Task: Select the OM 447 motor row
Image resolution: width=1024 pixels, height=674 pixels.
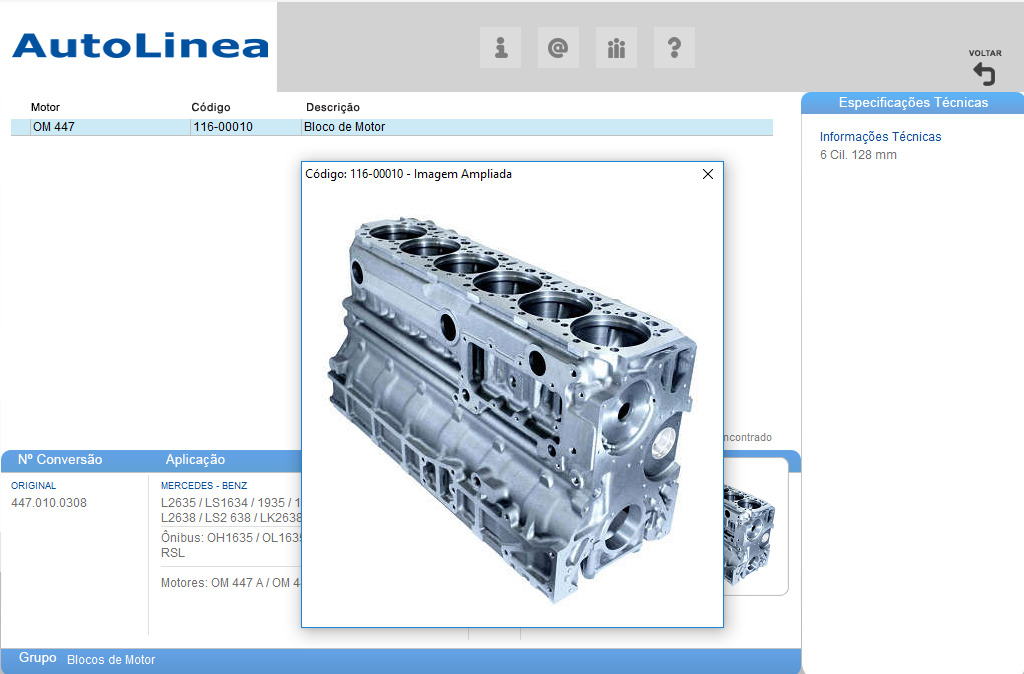Action: (x=54, y=127)
